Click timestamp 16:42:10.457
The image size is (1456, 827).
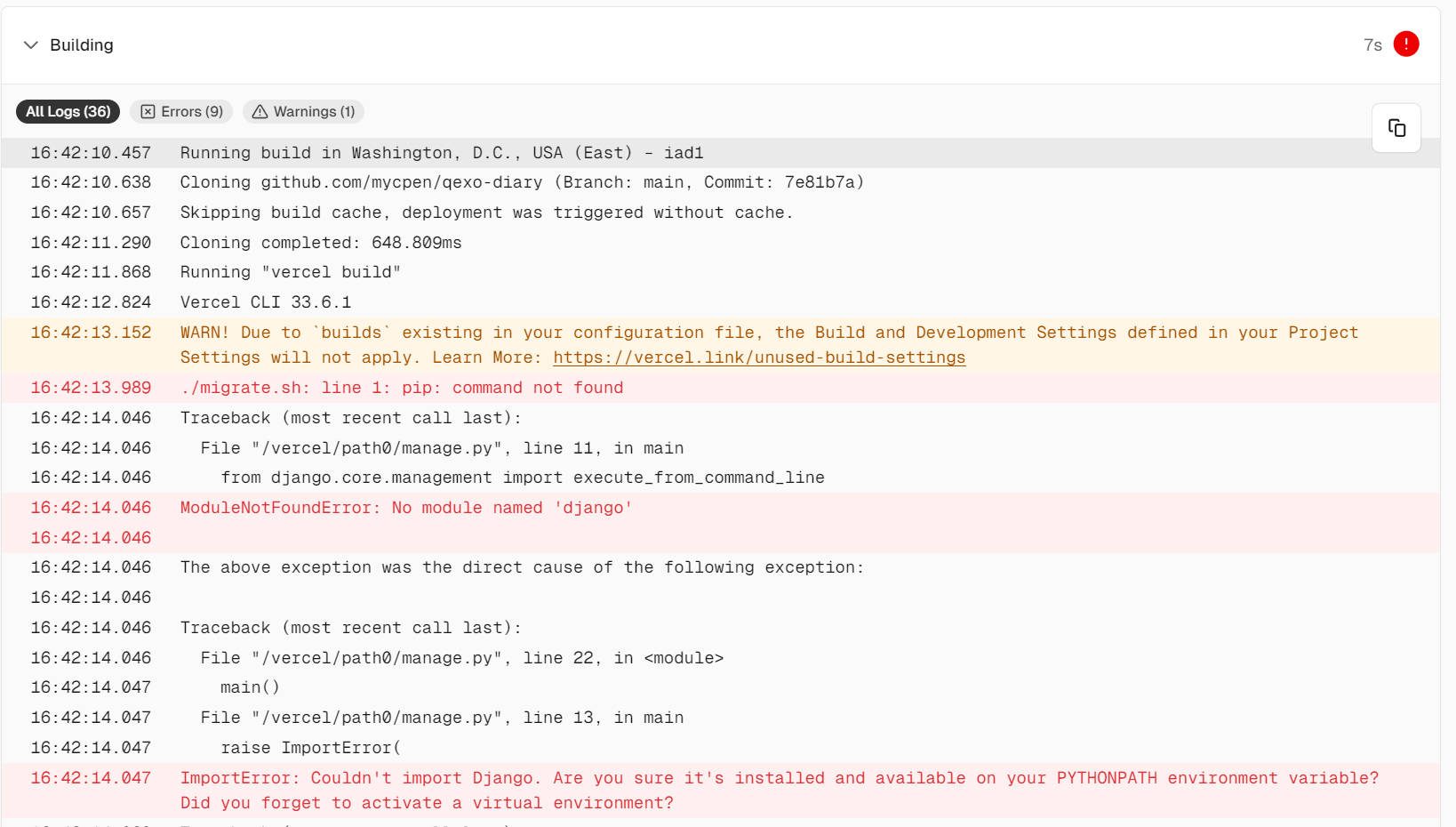click(x=91, y=153)
